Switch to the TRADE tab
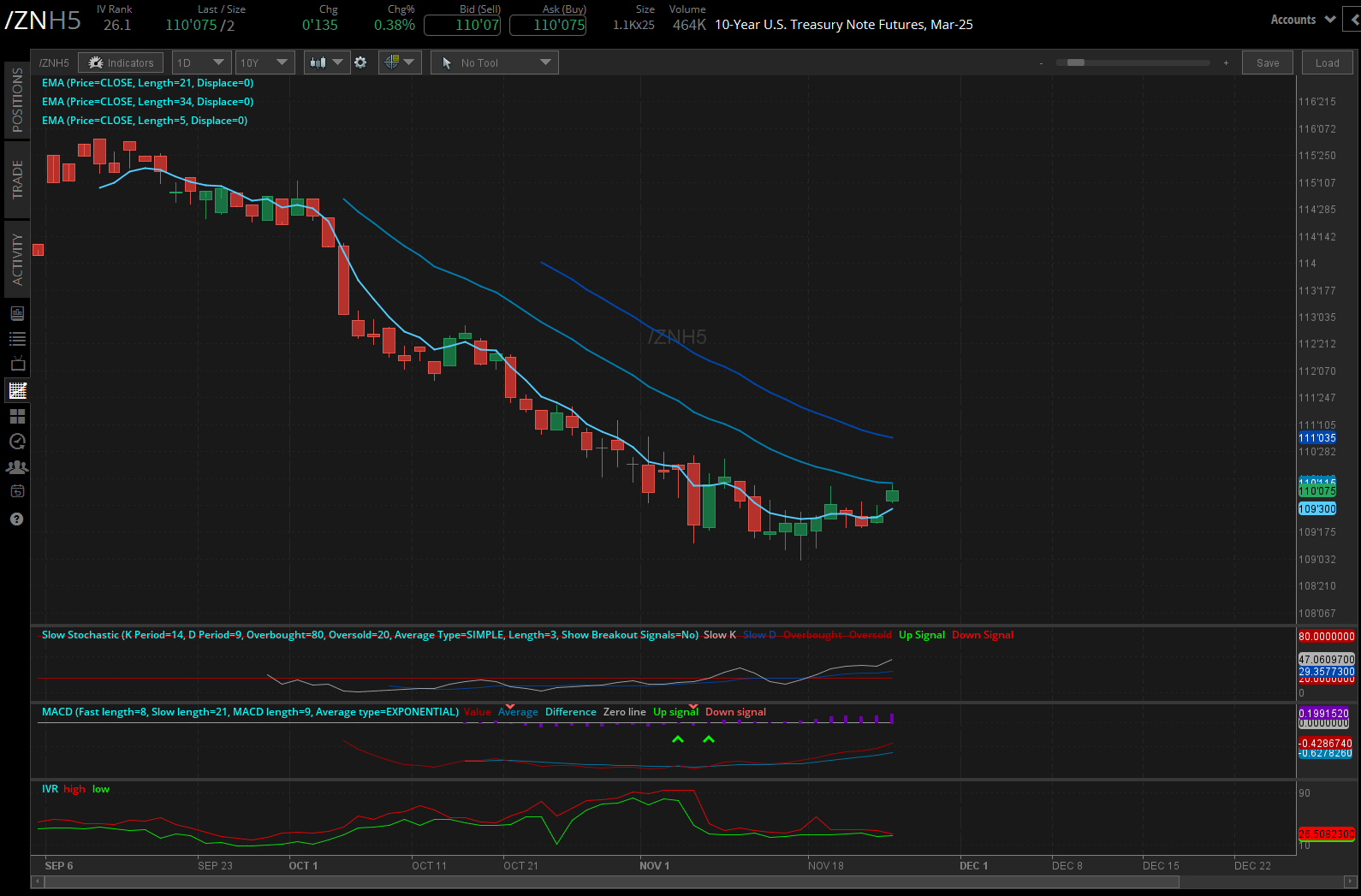 point(17,180)
